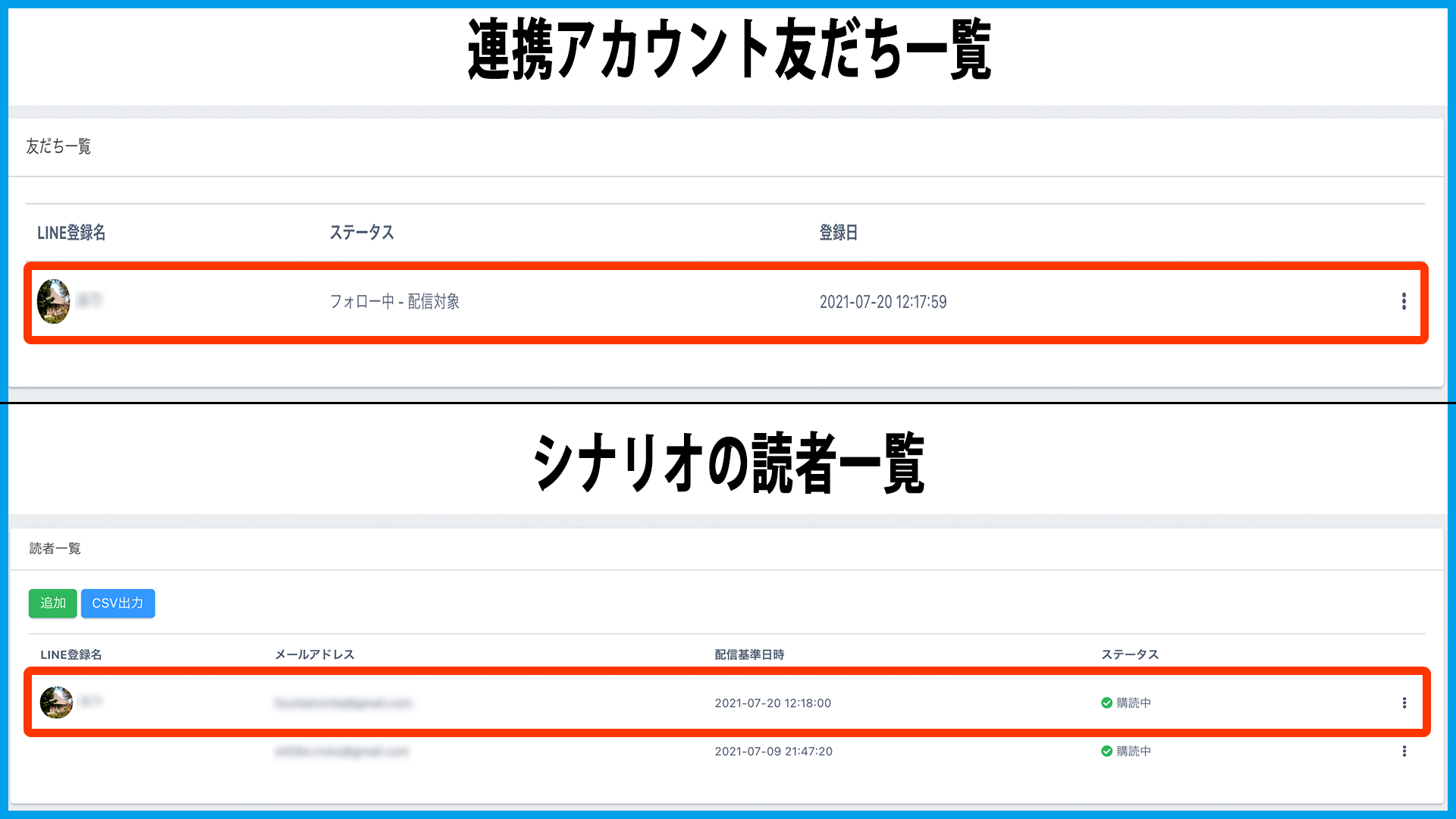The height and width of the screenshot is (819, 1456).
Task: Click the friend avatar in the friends list
Action: pos(53,301)
